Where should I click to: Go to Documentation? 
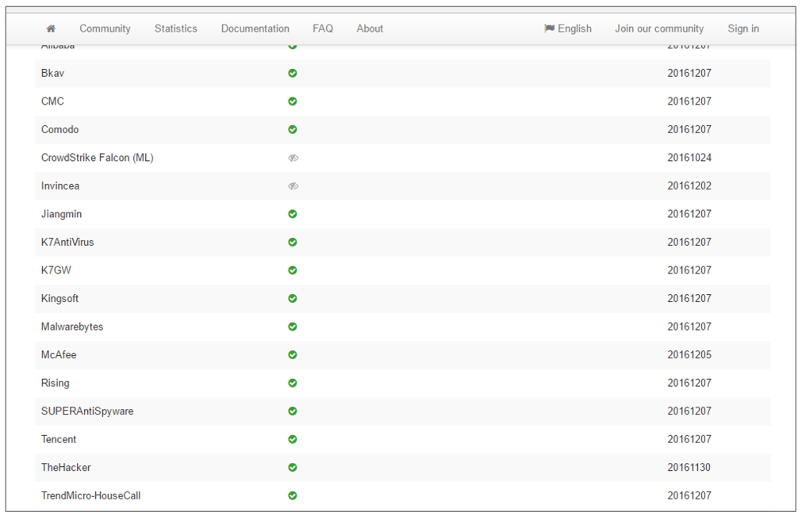click(255, 29)
